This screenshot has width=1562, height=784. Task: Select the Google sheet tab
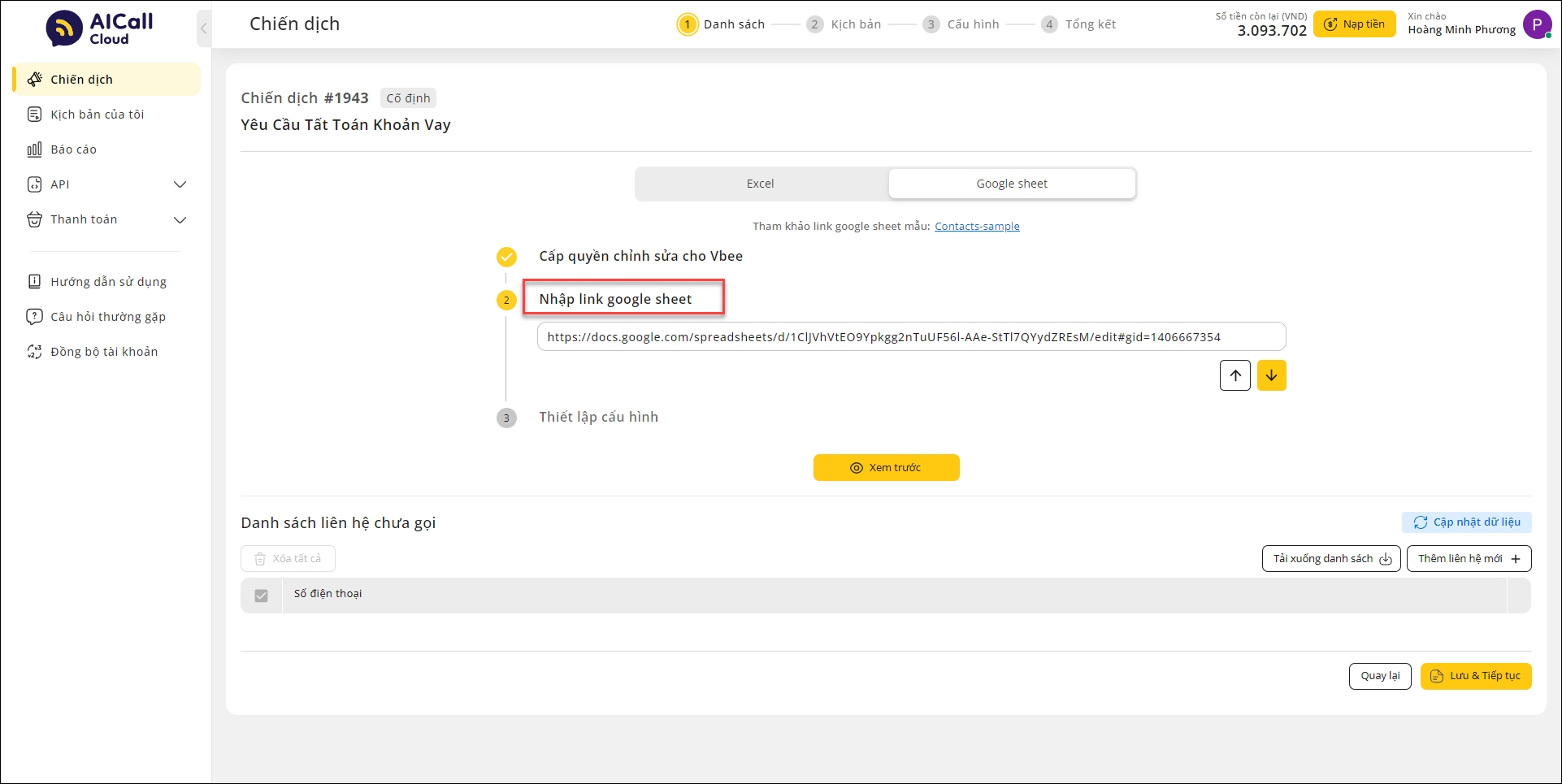[x=1011, y=184]
